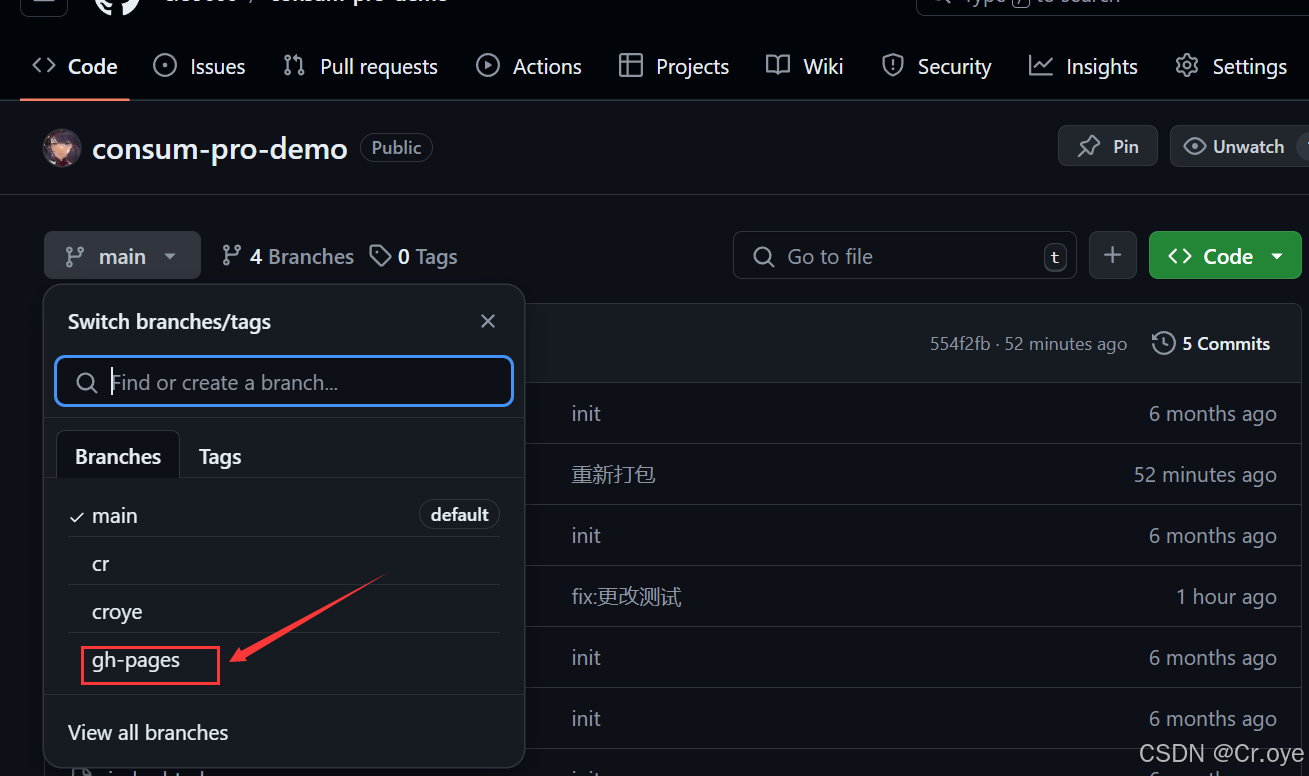Pin the repository

coord(1108,146)
